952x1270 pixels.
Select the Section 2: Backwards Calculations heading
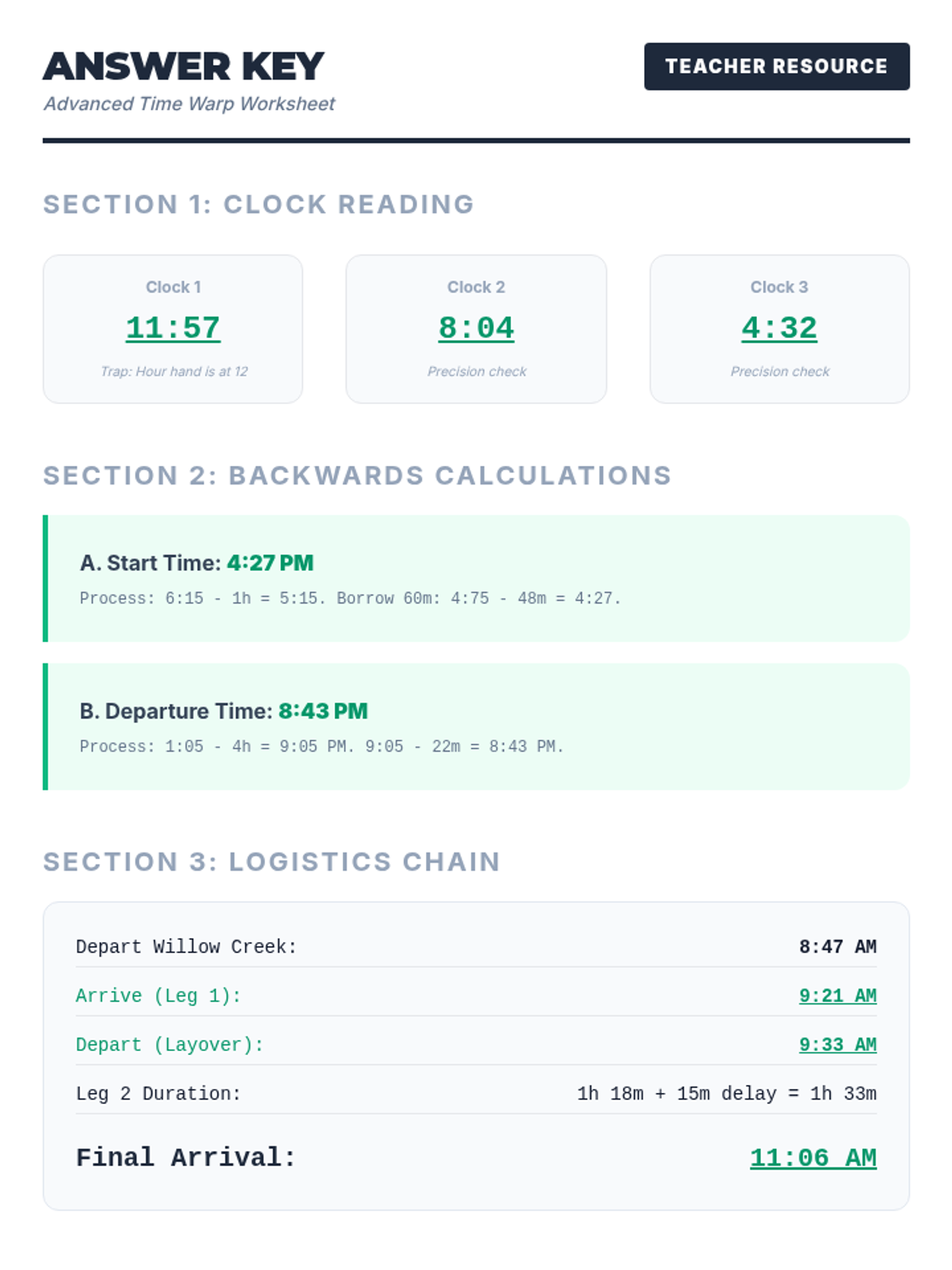coord(357,475)
